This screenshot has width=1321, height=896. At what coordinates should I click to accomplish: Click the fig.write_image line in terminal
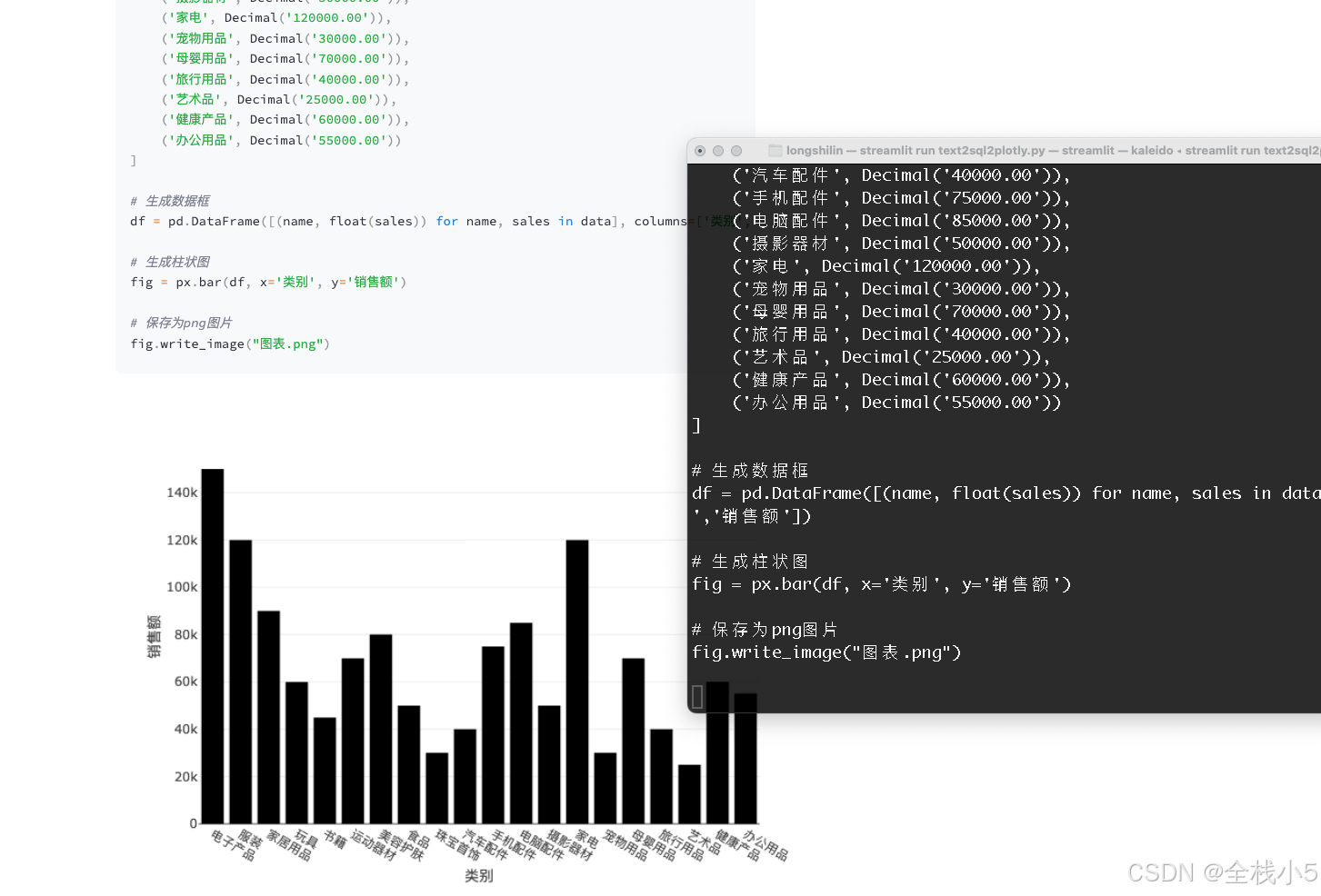click(826, 652)
